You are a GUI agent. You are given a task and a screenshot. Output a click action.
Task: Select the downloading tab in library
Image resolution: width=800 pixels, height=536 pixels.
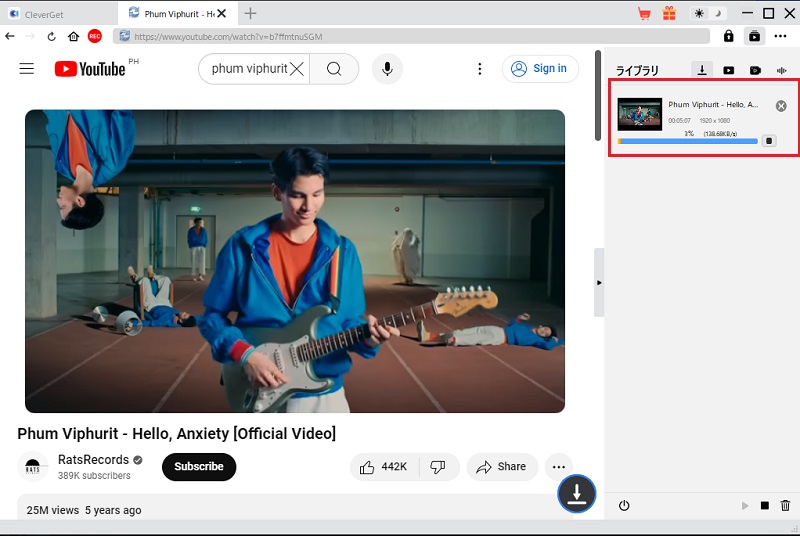click(702, 69)
